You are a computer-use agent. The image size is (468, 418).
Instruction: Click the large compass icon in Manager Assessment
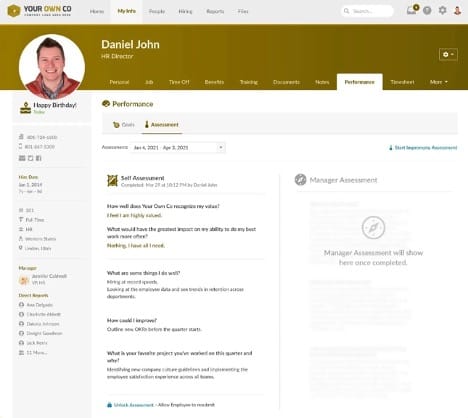click(373, 228)
